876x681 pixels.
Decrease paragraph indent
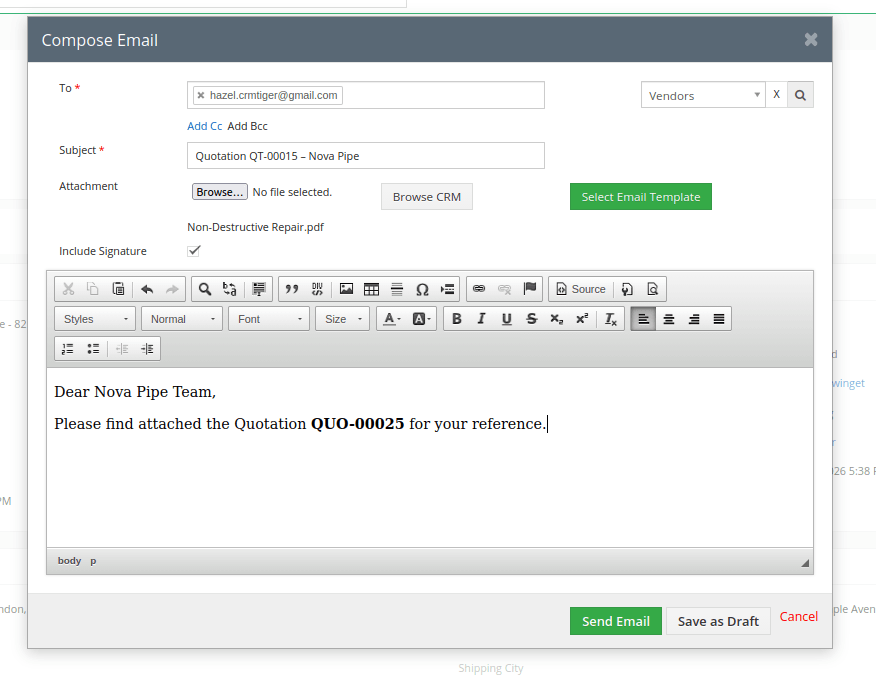[122, 349]
